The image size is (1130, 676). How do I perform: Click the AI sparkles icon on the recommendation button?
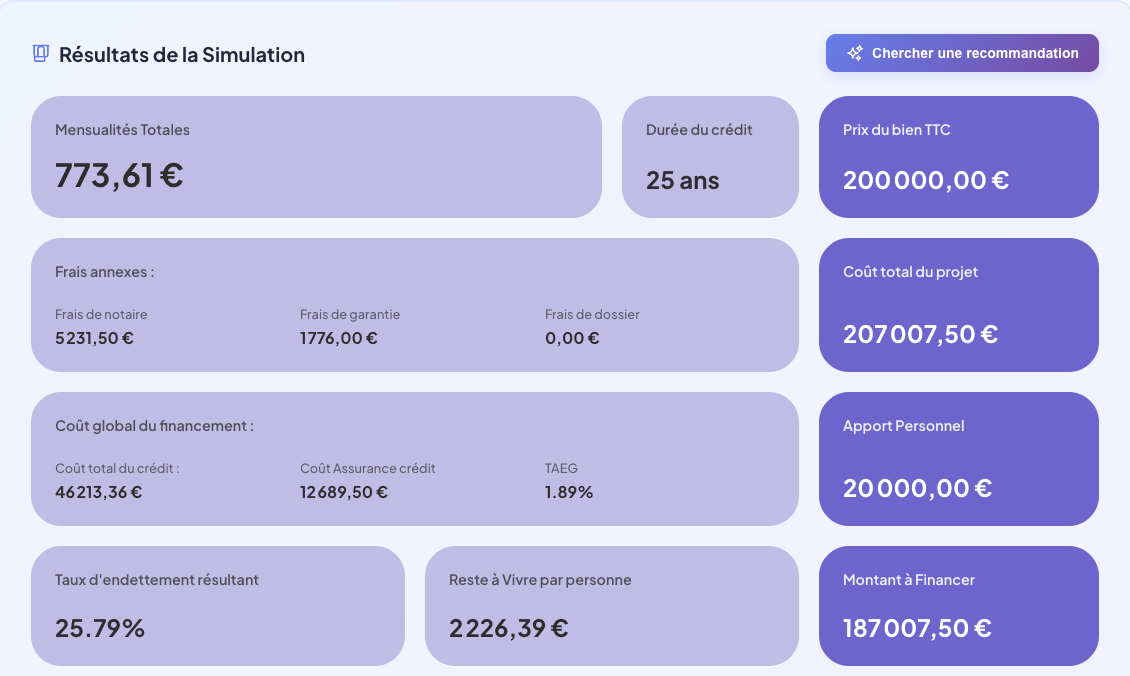point(855,53)
